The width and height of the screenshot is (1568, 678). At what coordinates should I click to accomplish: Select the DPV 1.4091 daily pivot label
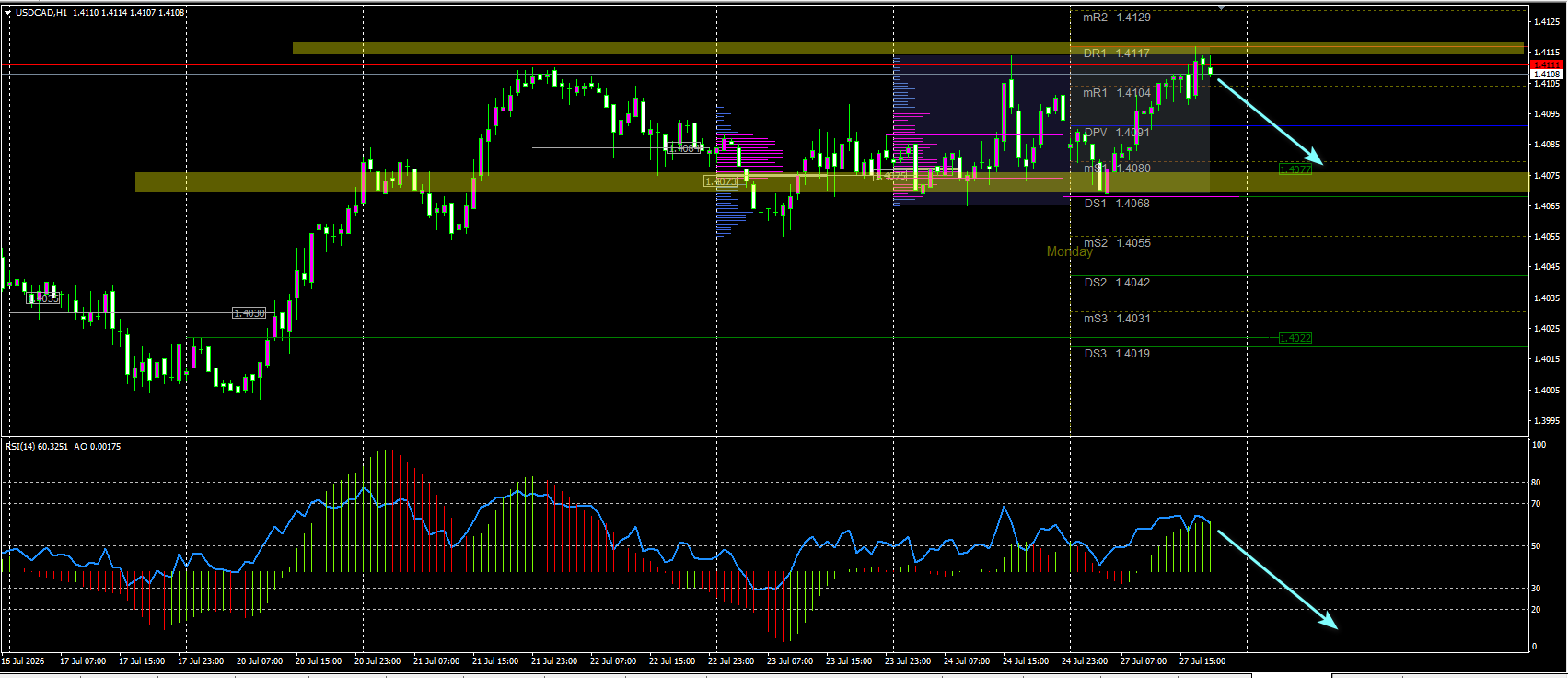pyautogui.click(x=1117, y=133)
